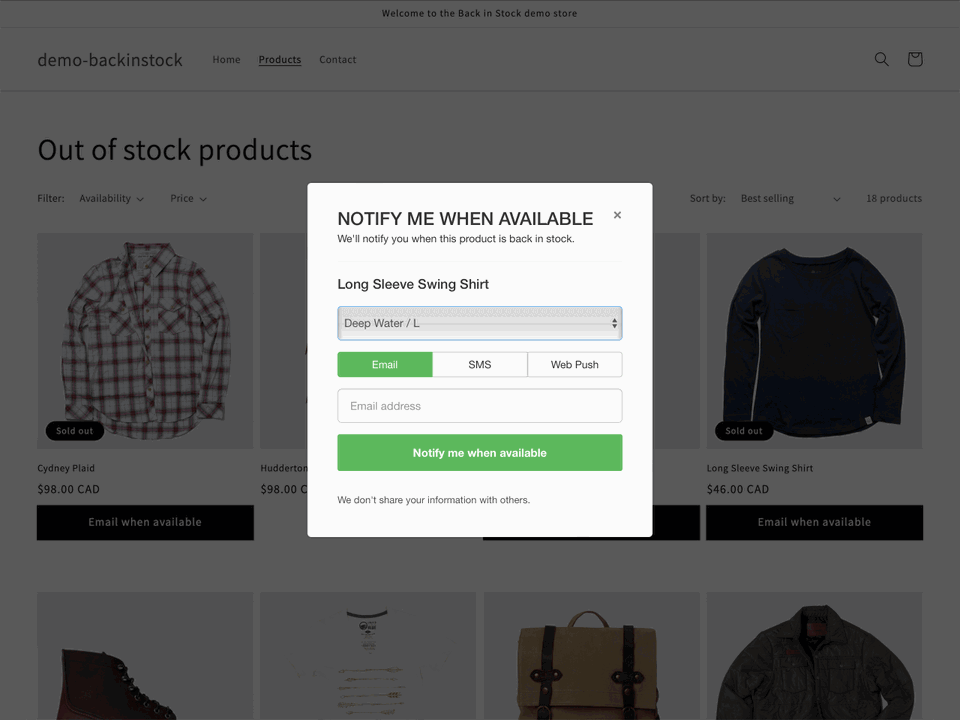Select the Email notification tab

point(384,364)
